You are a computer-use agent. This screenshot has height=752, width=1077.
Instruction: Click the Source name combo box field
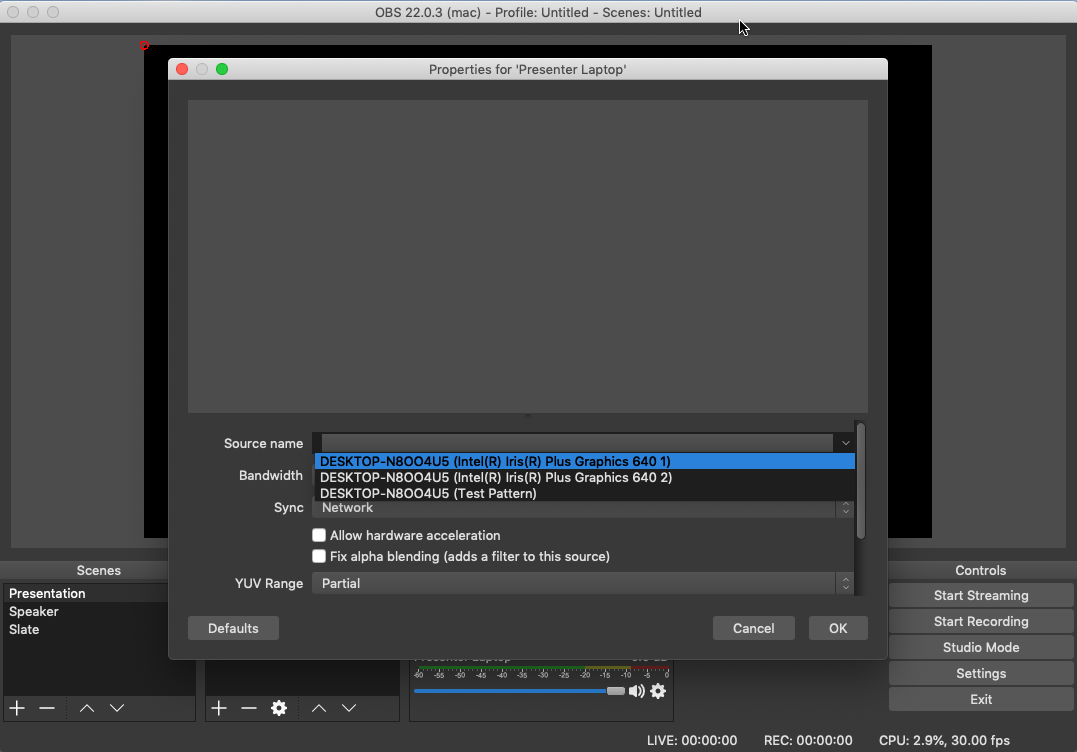582,443
